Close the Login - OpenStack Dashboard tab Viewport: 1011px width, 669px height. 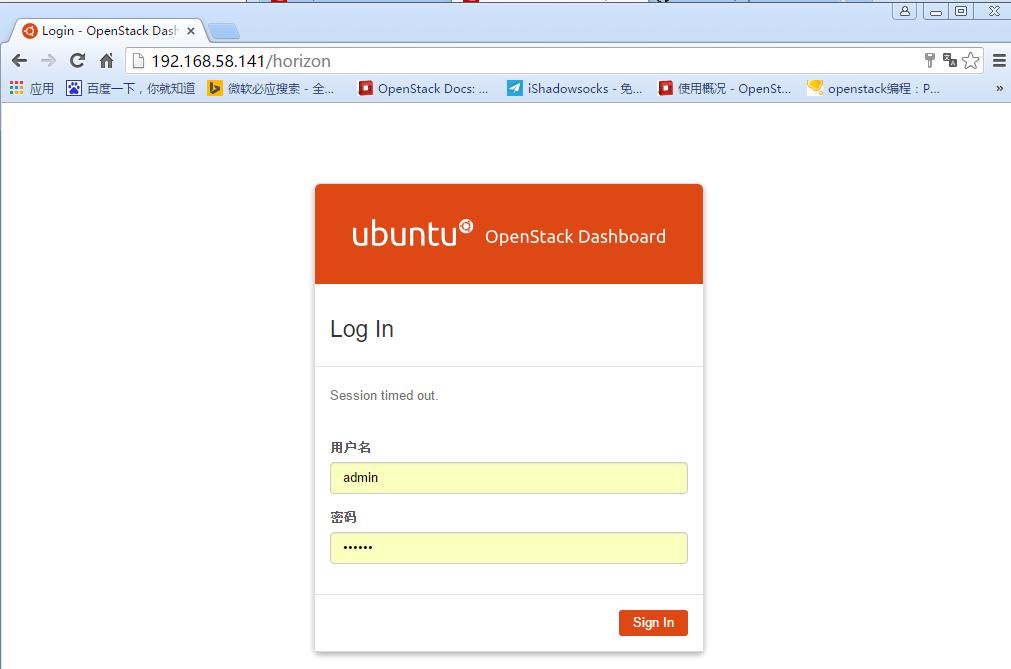(x=191, y=30)
